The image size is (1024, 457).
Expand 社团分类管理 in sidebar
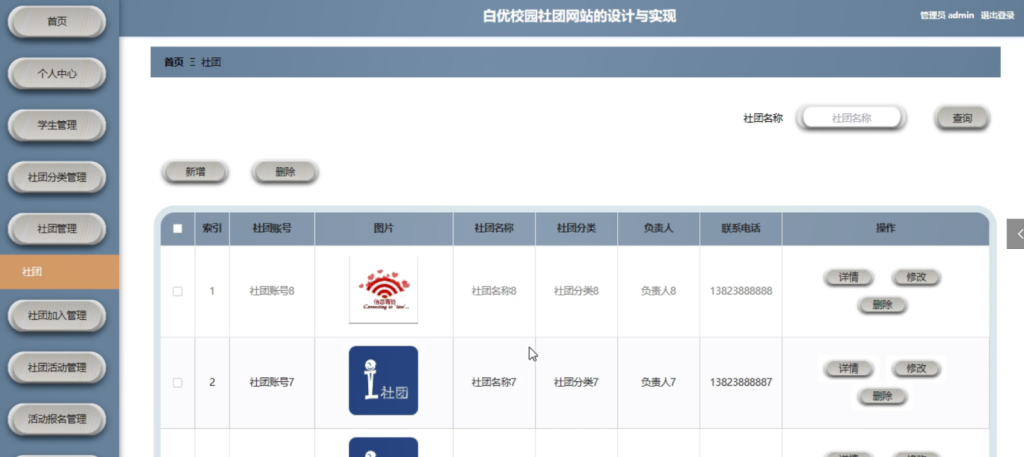coord(57,177)
